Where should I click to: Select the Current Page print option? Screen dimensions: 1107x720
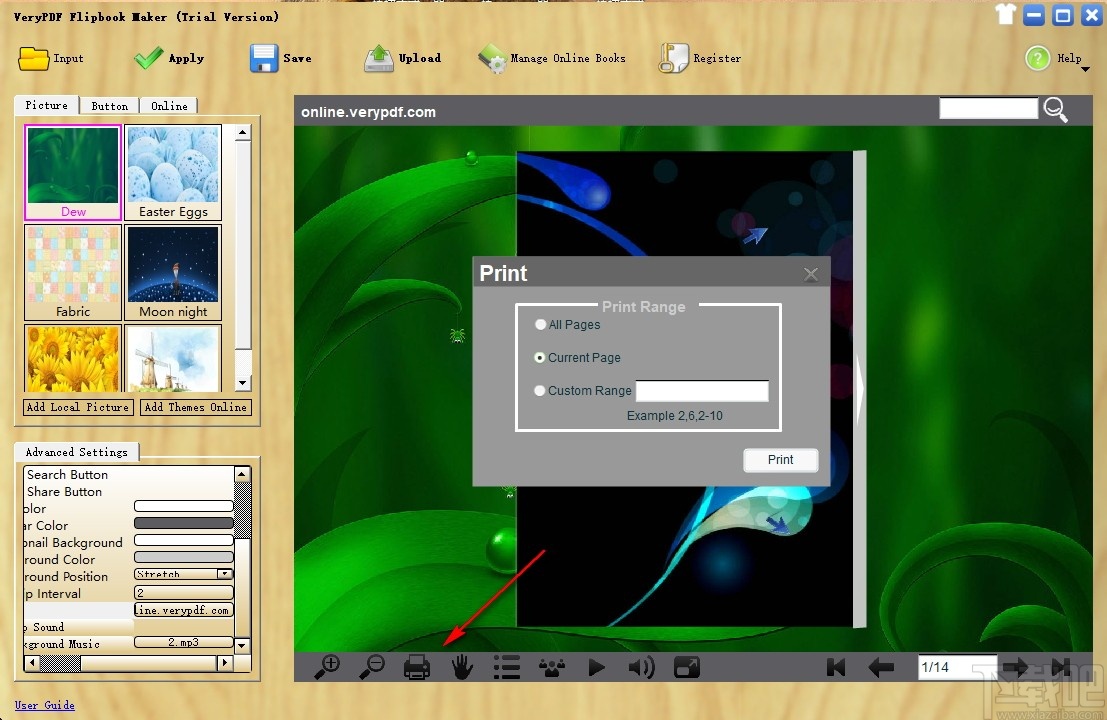(539, 357)
